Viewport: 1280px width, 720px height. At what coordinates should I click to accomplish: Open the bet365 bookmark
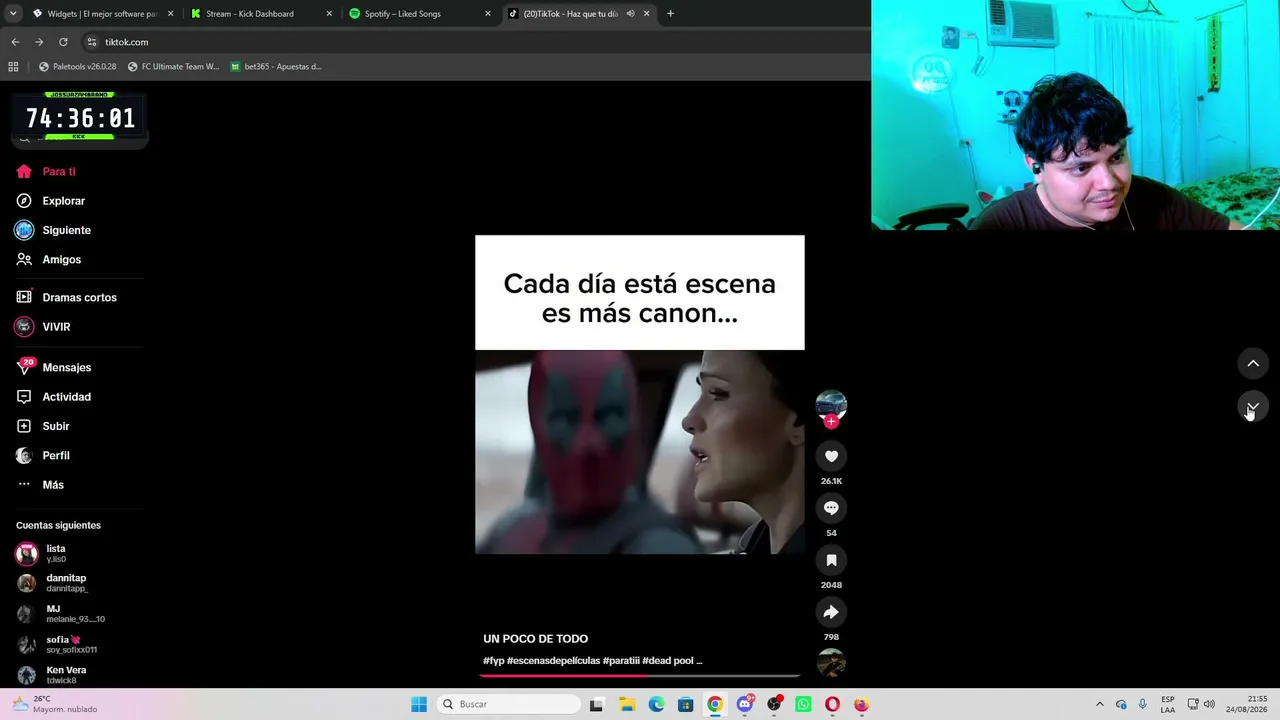(275, 67)
